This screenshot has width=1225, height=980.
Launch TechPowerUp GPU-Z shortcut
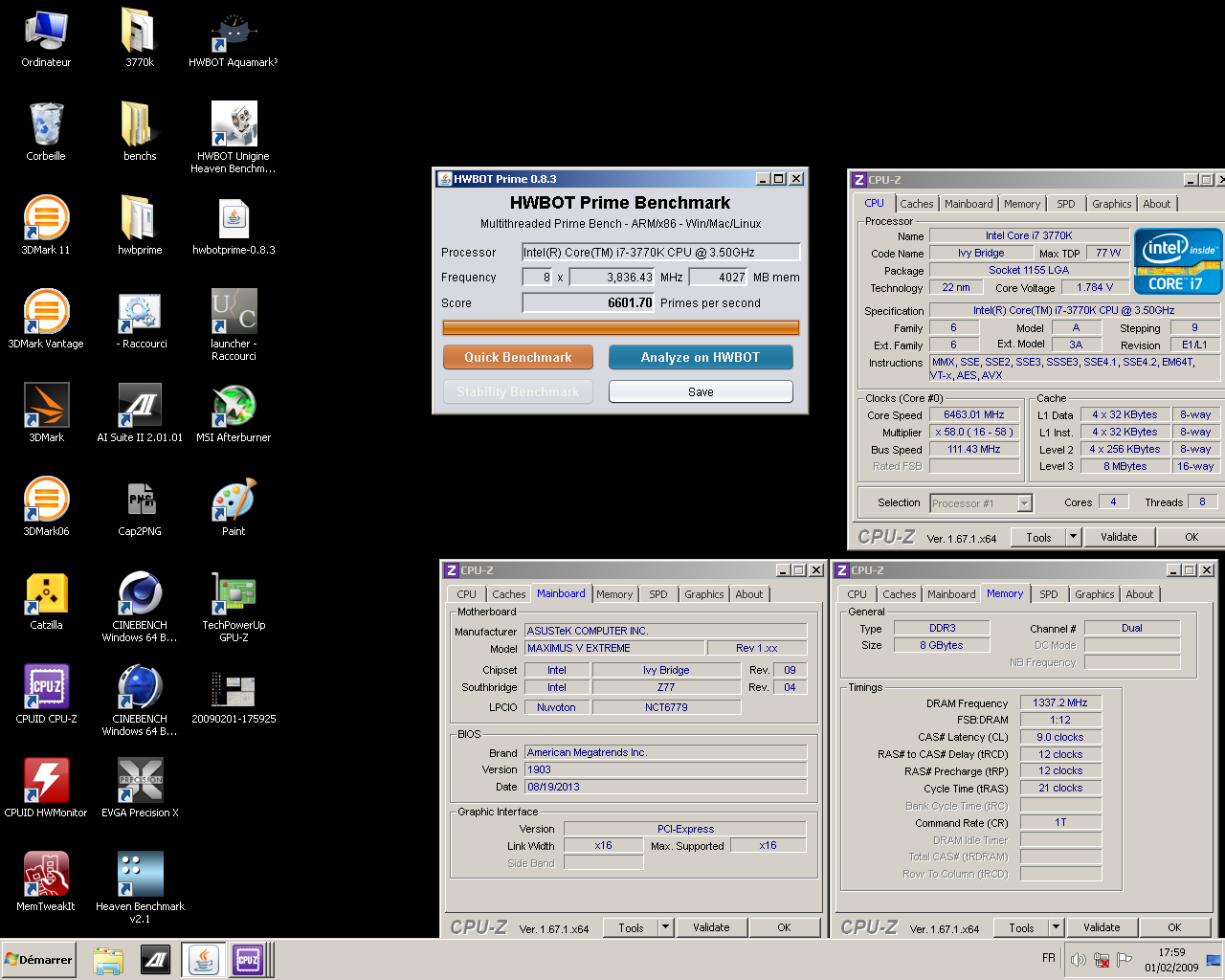click(x=234, y=606)
